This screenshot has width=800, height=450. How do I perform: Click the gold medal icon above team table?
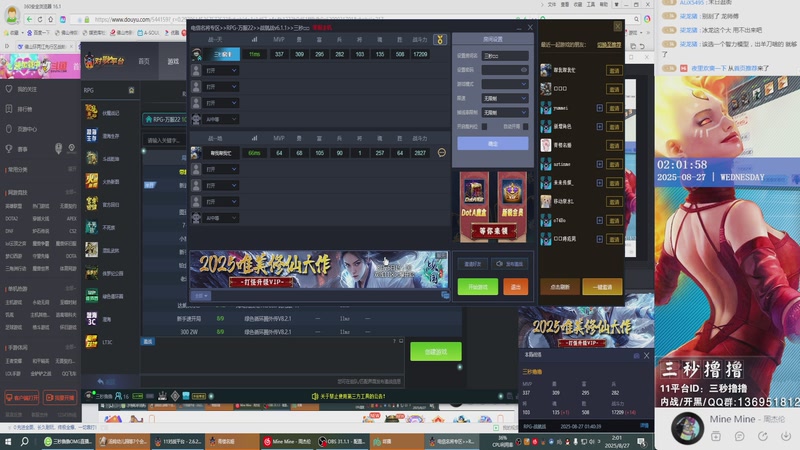coord(440,39)
